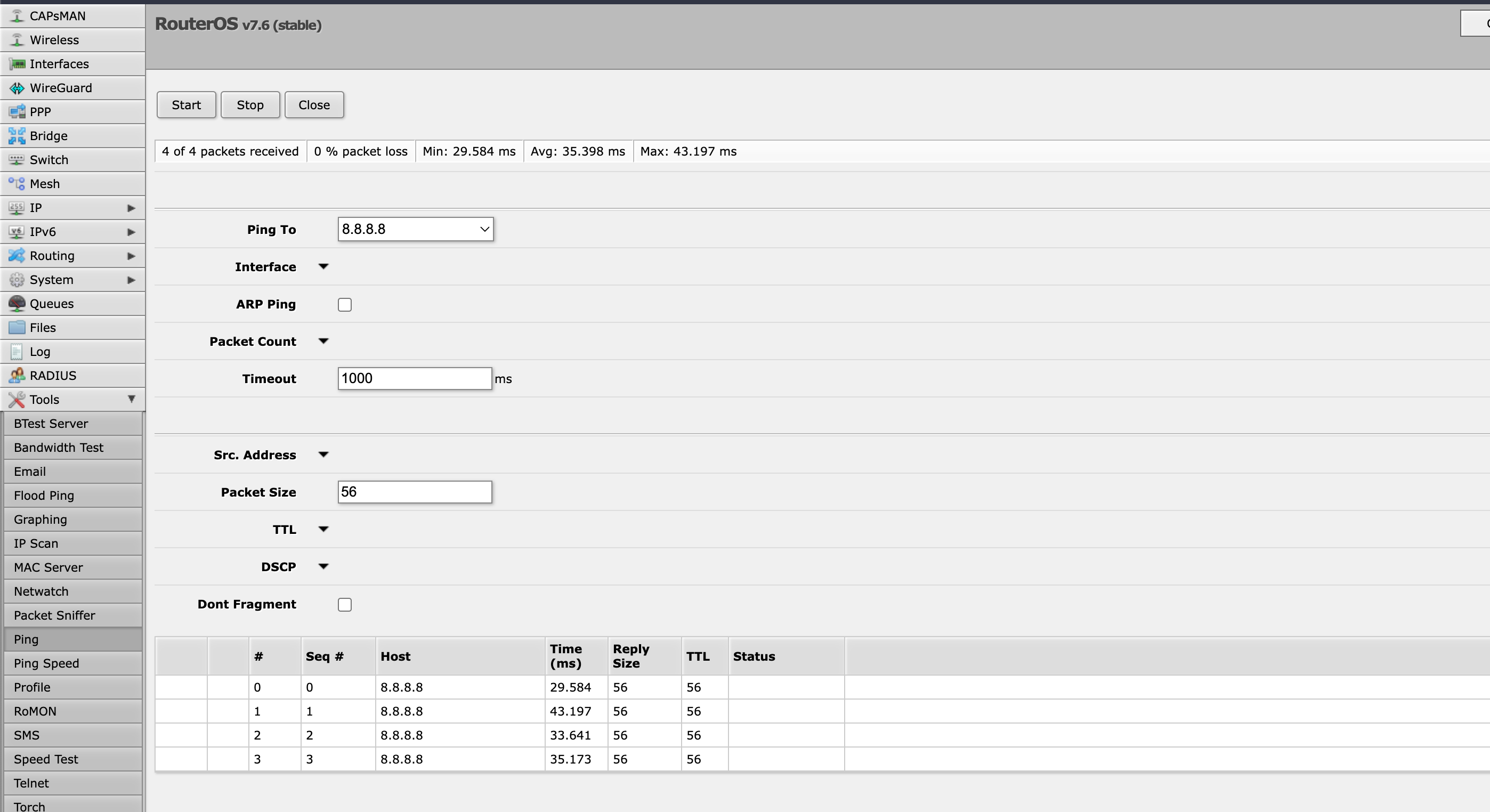The image size is (1490, 812).
Task: Click the Mesh nodes icon
Action: [x=17, y=184]
